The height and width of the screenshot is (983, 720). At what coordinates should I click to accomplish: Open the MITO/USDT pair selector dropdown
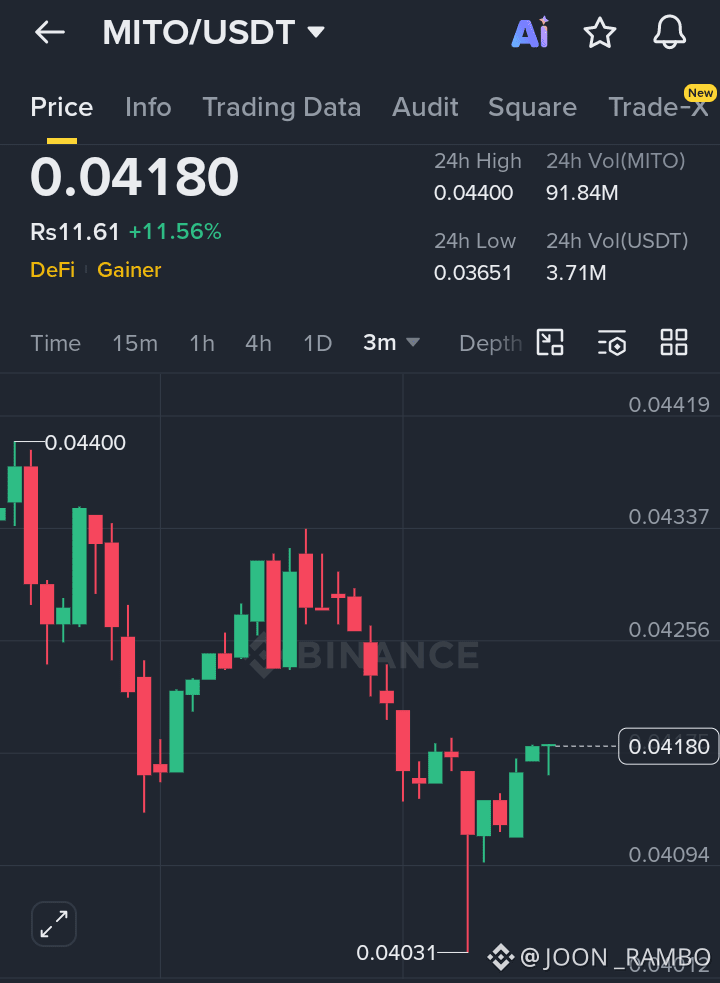point(214,33)
